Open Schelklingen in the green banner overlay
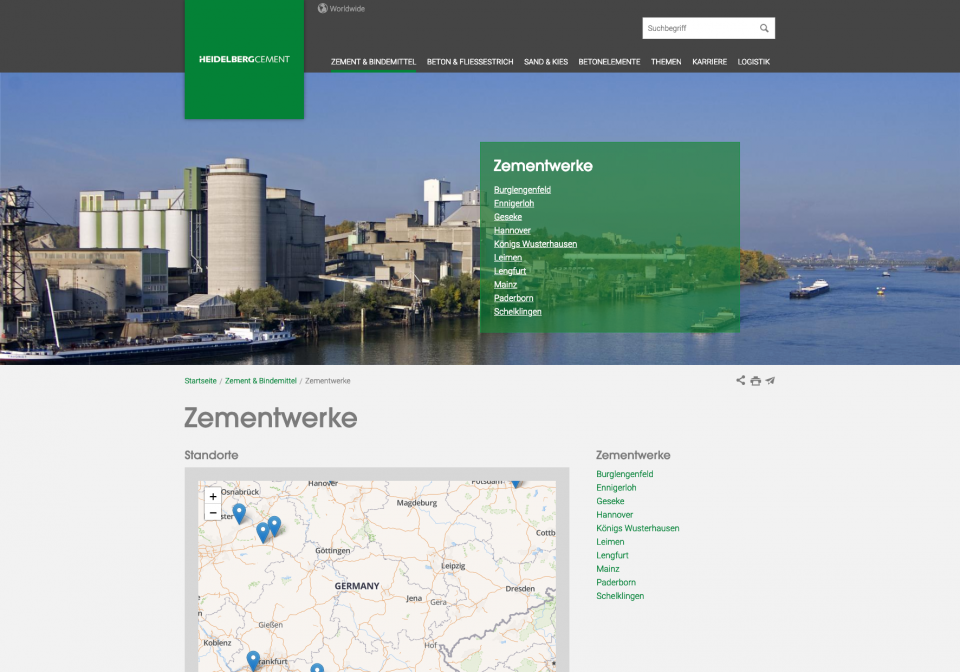 [518, 312]
